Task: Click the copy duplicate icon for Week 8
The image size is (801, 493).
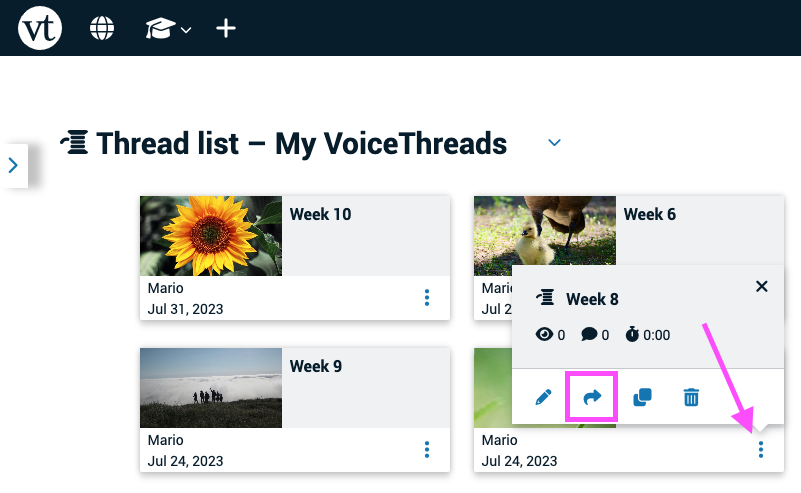Action: [x=642, y=397]
